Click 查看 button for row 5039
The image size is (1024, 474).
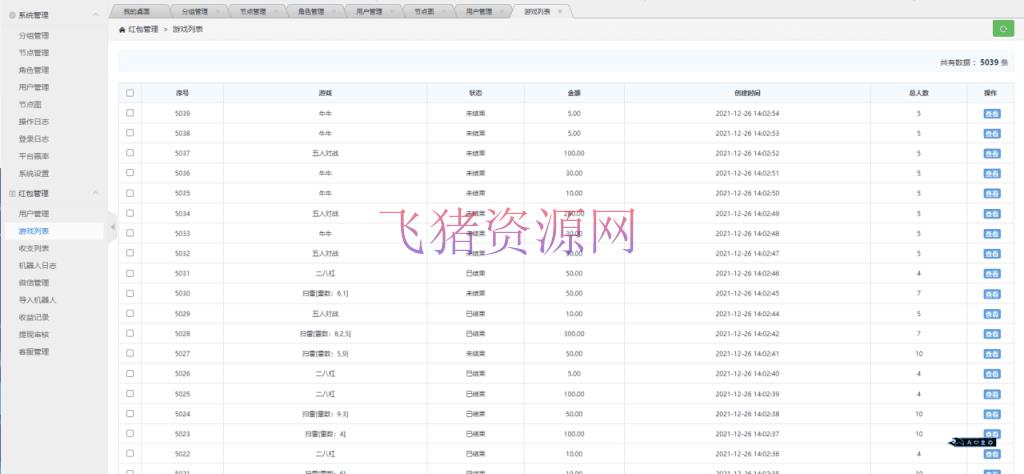coord(991,114)
